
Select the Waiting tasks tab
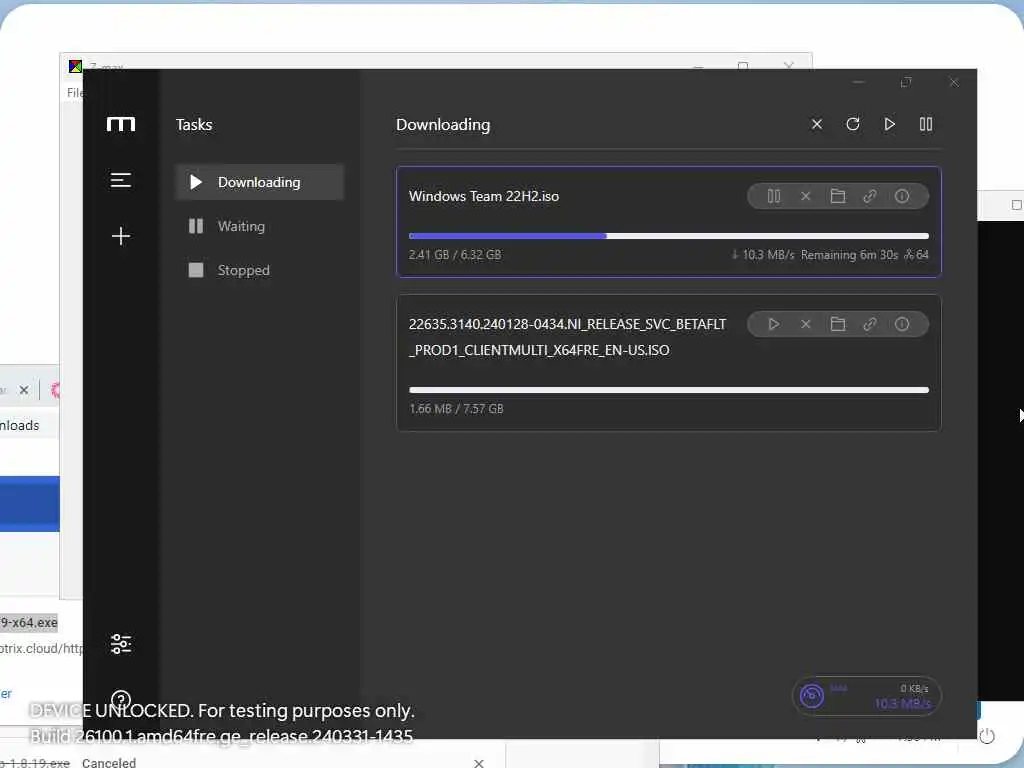tap(259, 226)
